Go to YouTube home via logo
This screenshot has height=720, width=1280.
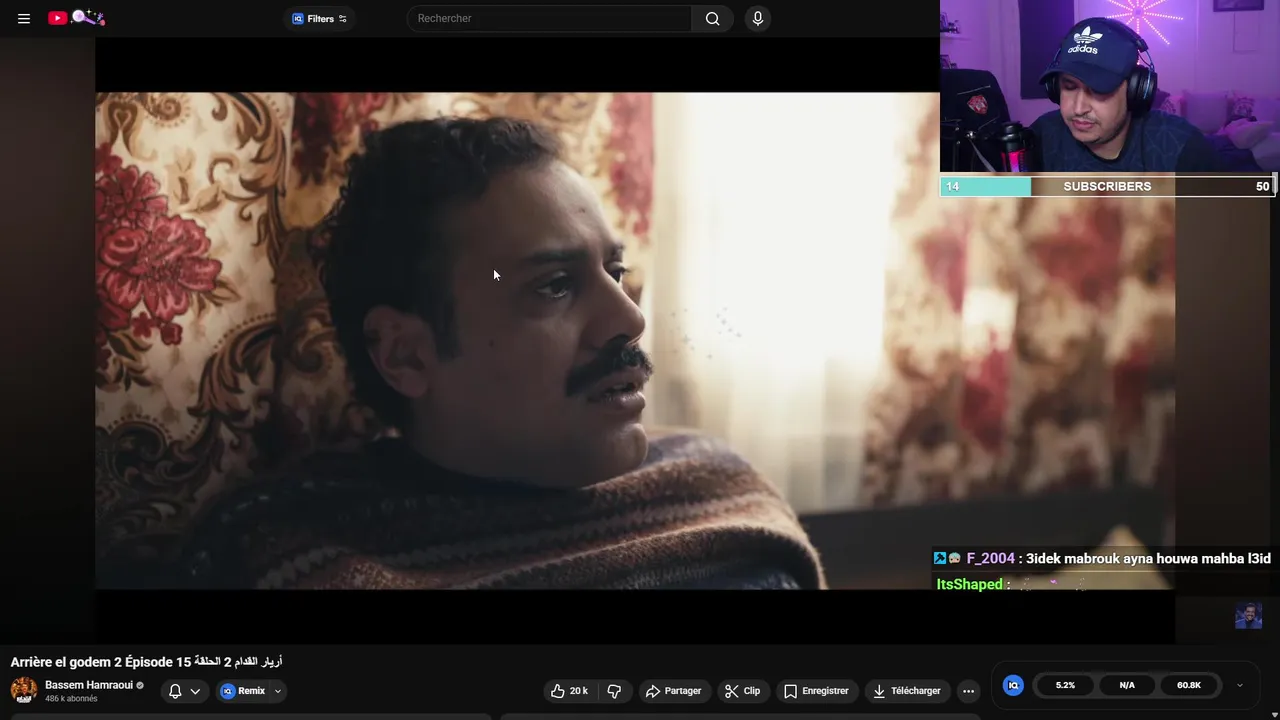point(76,18)
